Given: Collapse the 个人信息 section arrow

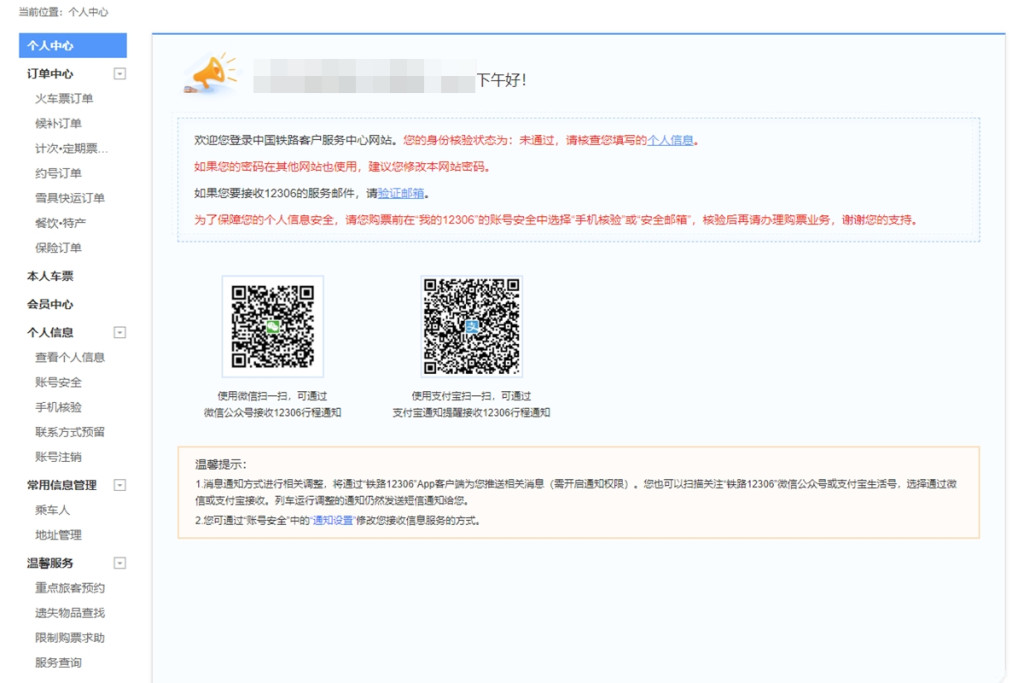Looking at the screenshot, I should (x=120, y=332).
